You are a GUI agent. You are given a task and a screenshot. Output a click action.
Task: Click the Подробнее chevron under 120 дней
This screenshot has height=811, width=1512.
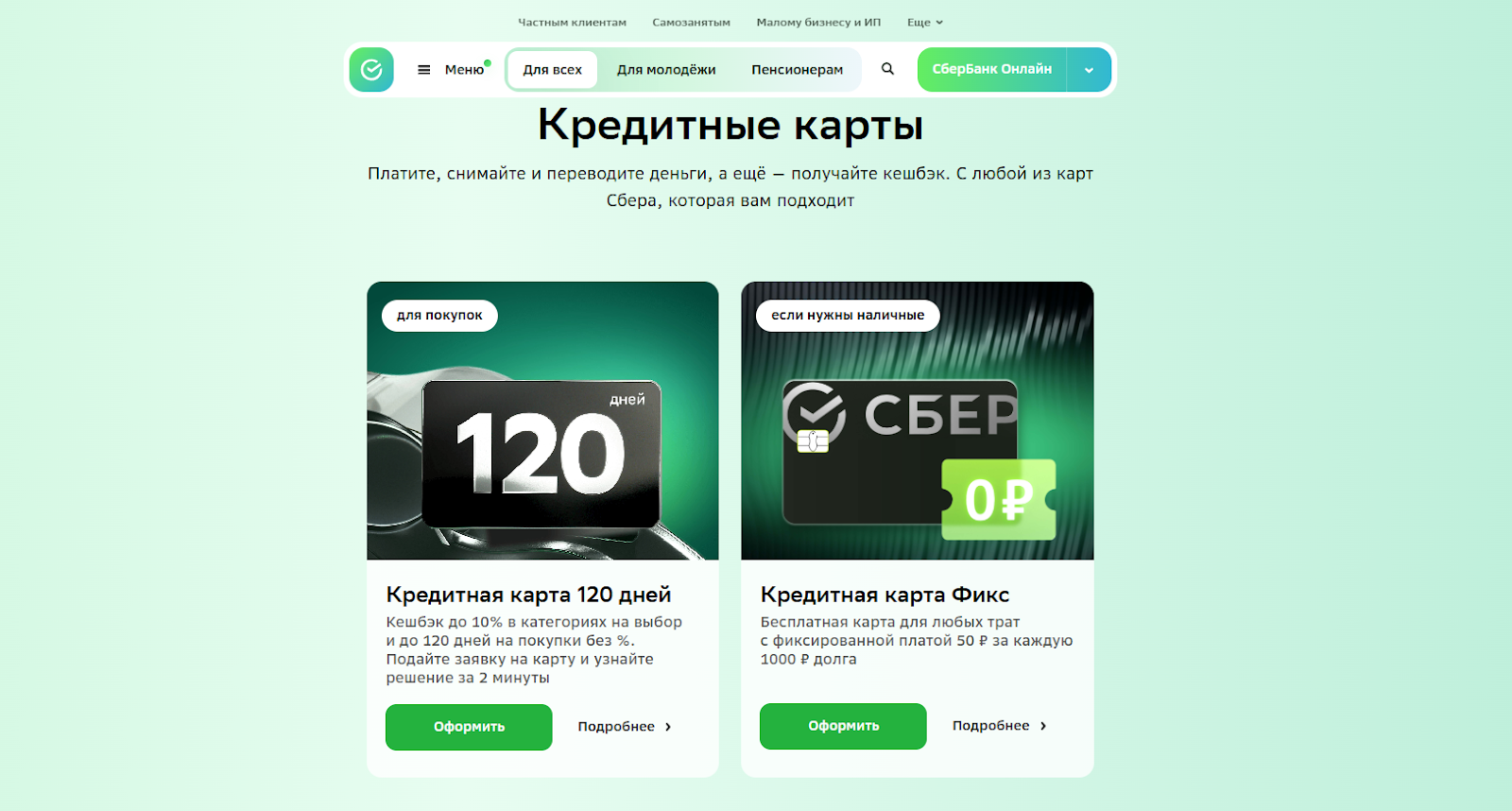[668, 727]
